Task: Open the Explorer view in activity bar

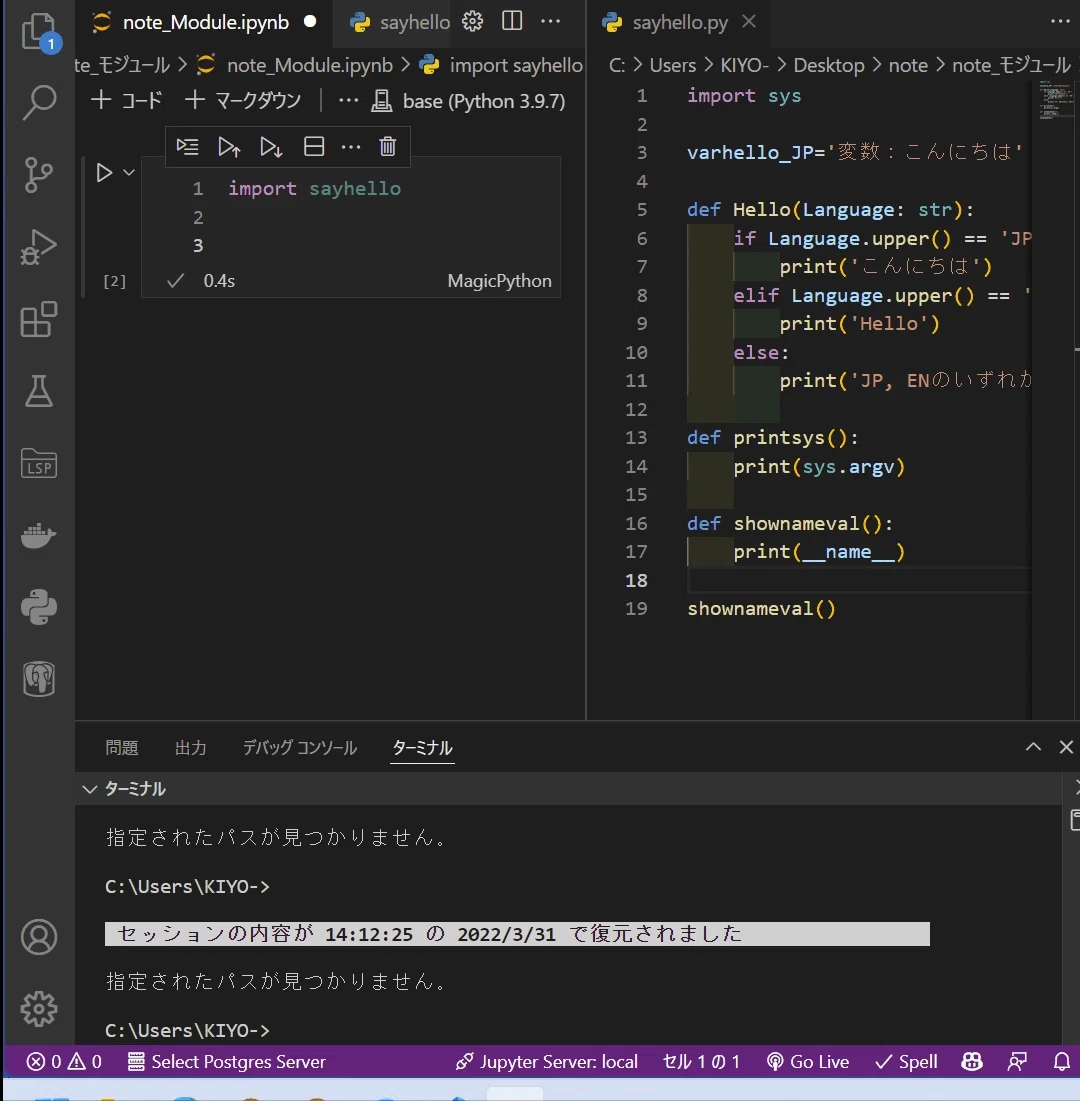Action: (39, 32)
